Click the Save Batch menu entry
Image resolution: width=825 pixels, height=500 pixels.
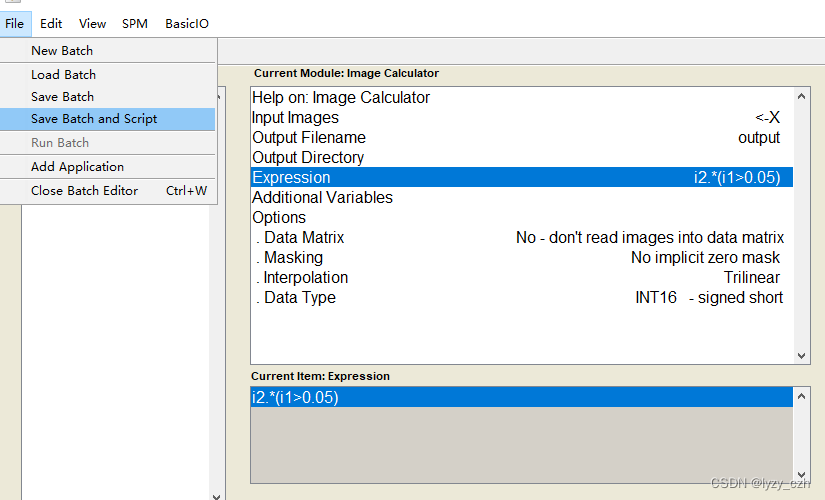click(62, 96)
